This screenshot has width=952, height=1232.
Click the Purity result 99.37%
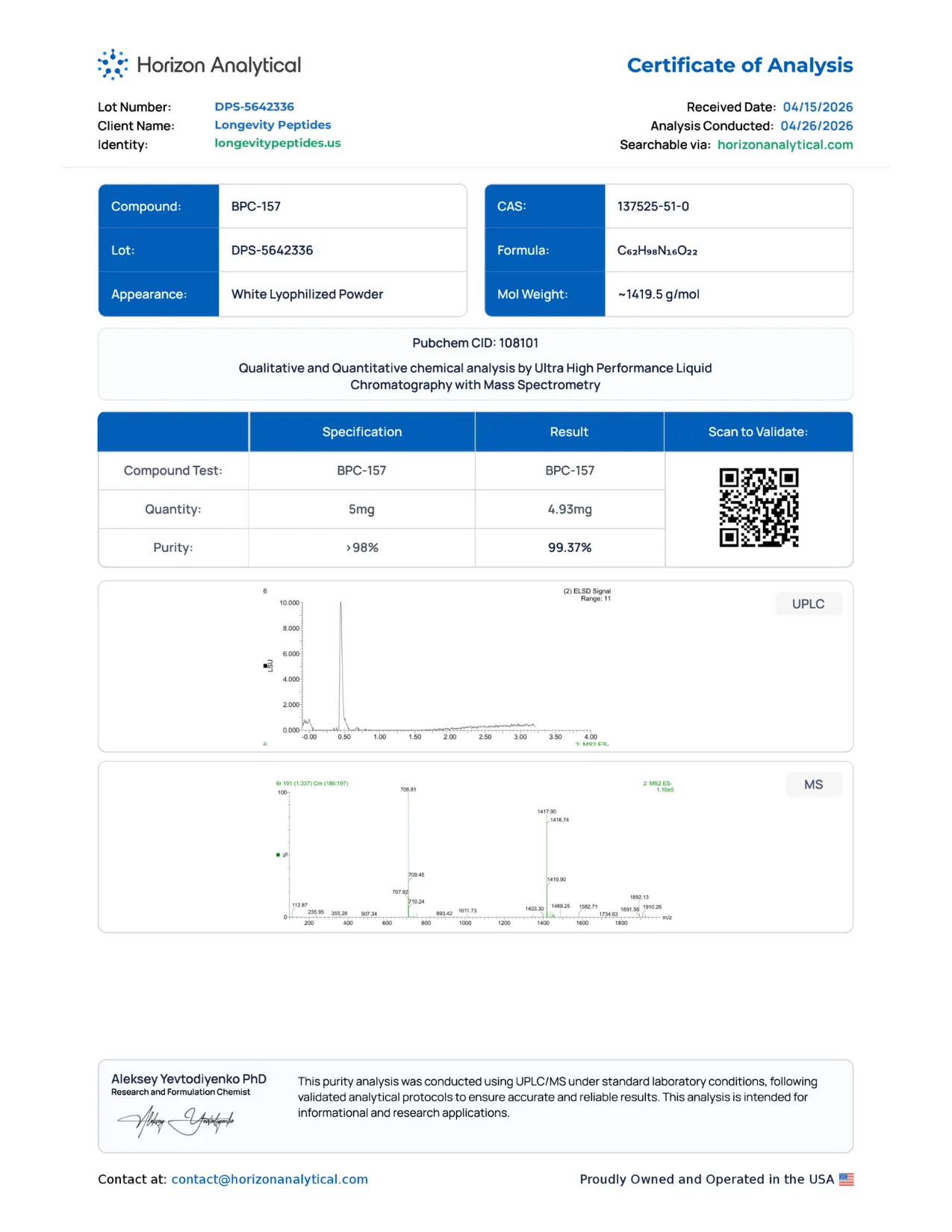click(x=570, y=547)
